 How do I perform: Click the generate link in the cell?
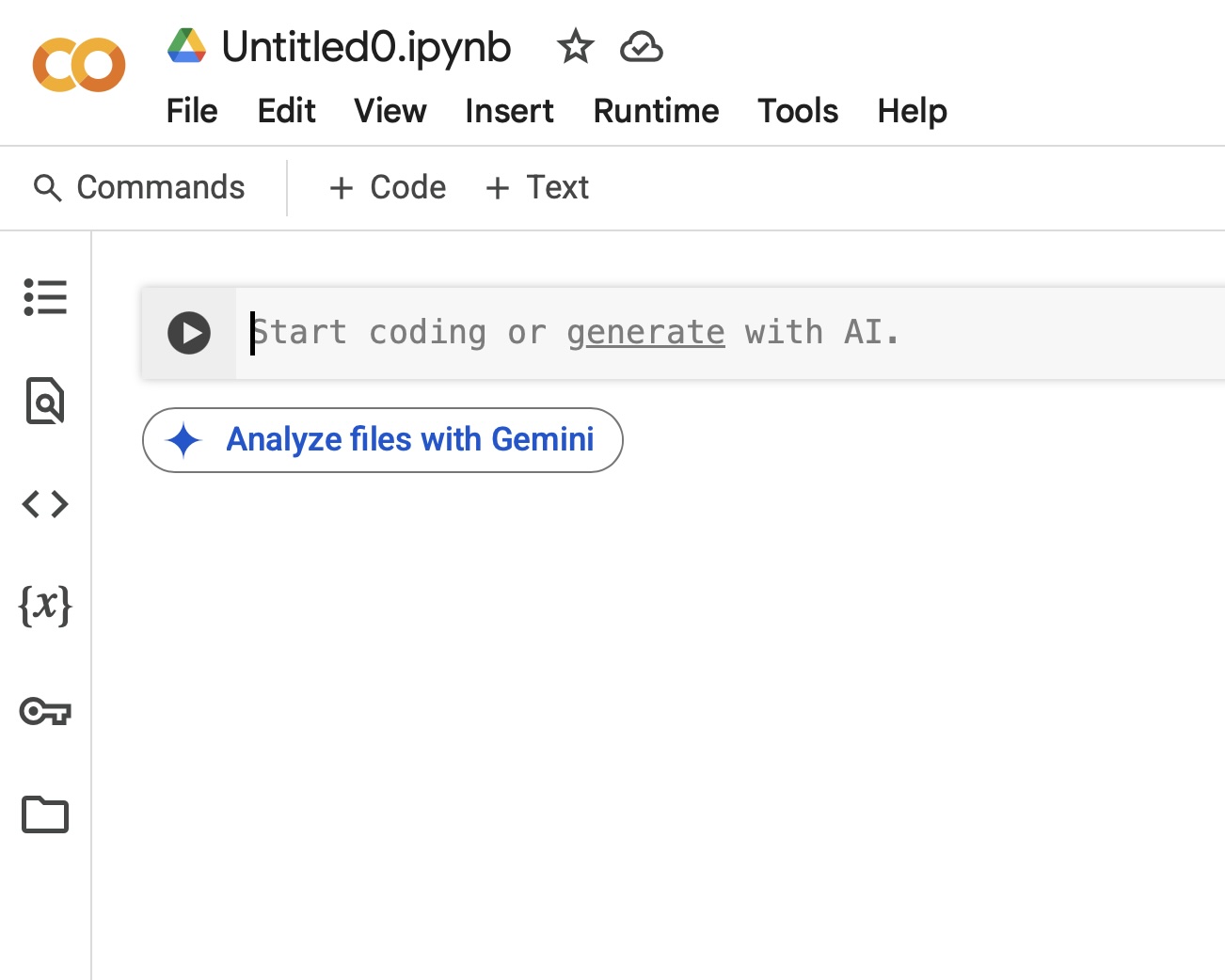click(645, 333)
